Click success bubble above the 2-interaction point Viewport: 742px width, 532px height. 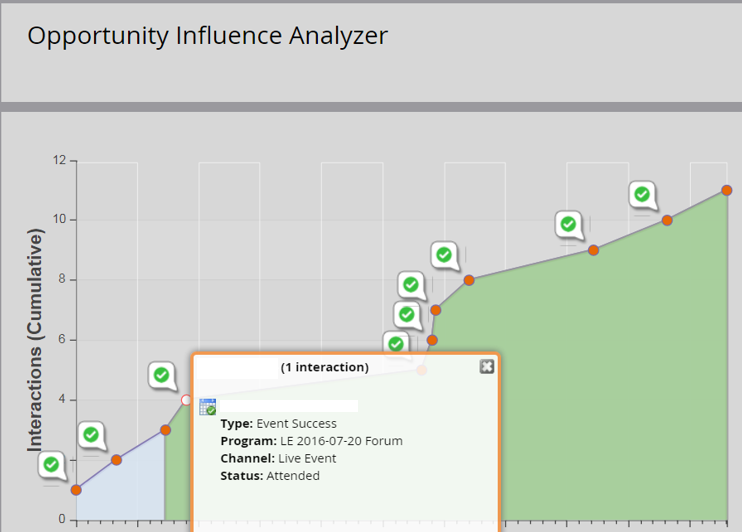91,435
